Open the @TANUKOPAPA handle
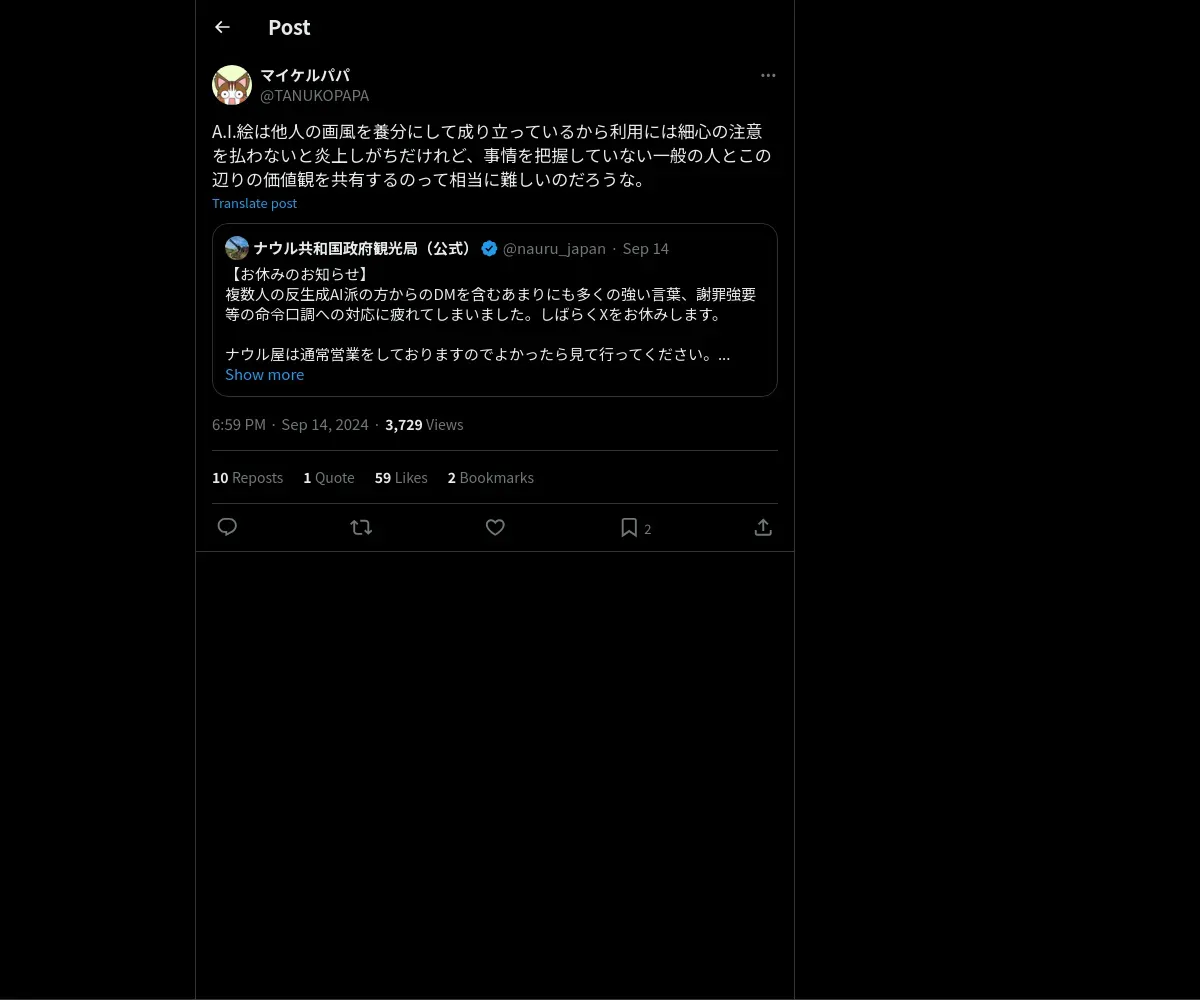The height and width of the screenshot is (1000, 1200). (314, 96)
